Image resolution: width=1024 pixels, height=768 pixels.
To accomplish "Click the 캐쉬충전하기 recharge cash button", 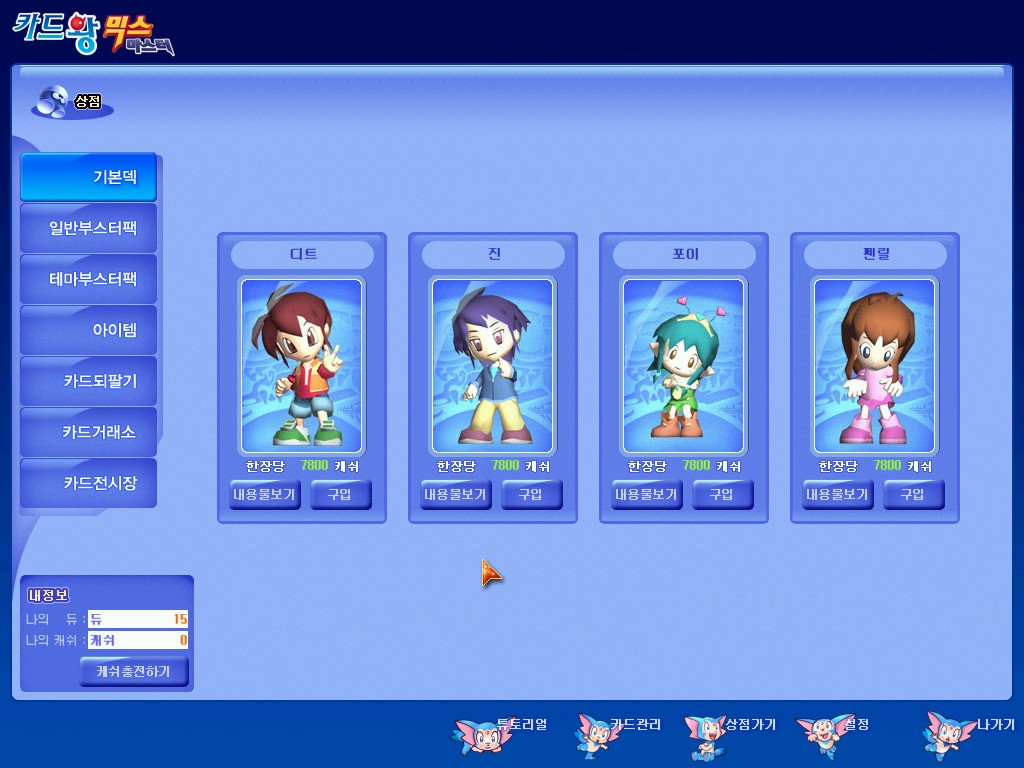I will 134,671.
